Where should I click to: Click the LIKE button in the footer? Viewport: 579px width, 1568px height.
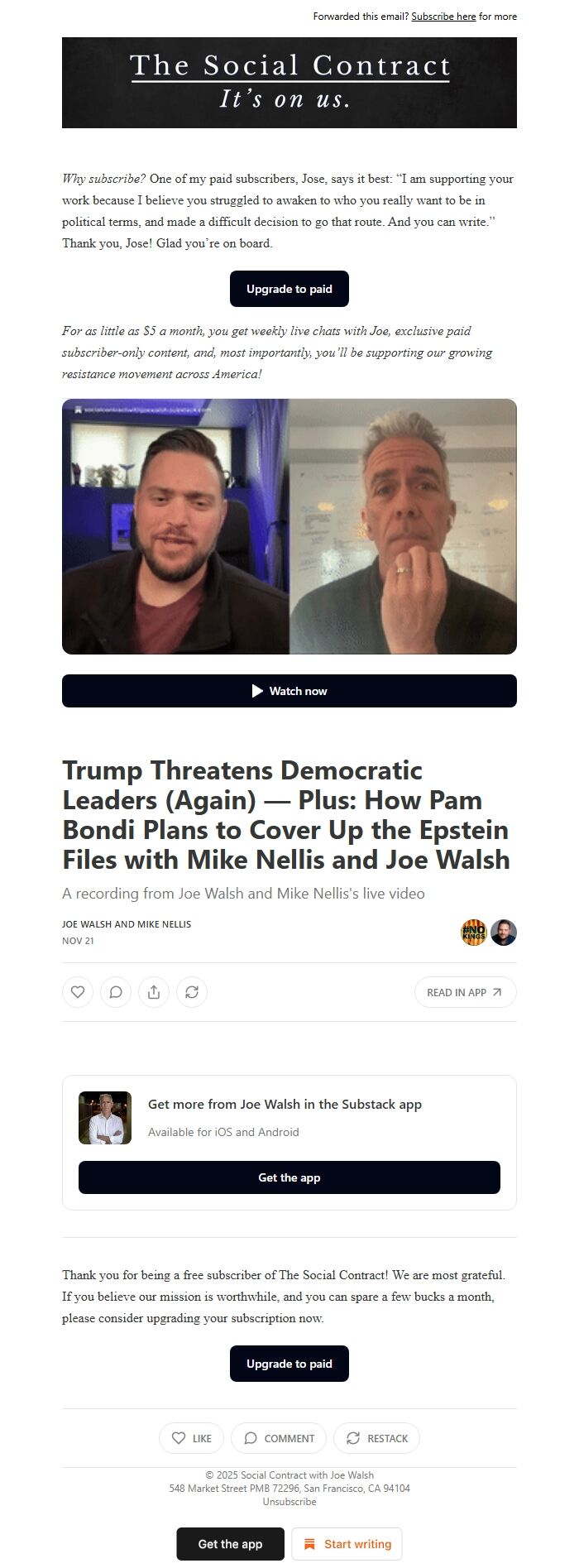pyautogui.click(x=192, y=1438)
